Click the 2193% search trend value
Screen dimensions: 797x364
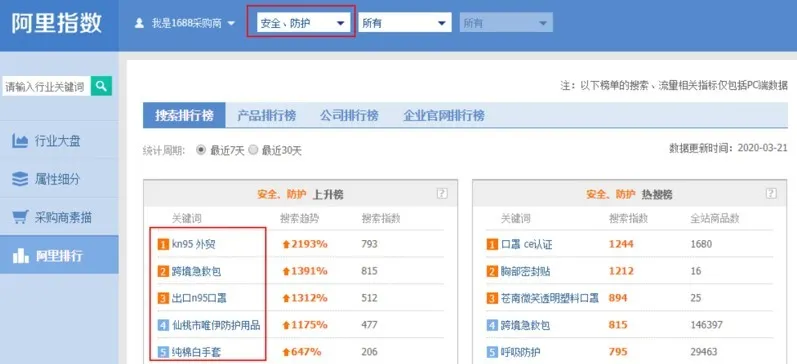click(304, 244)
